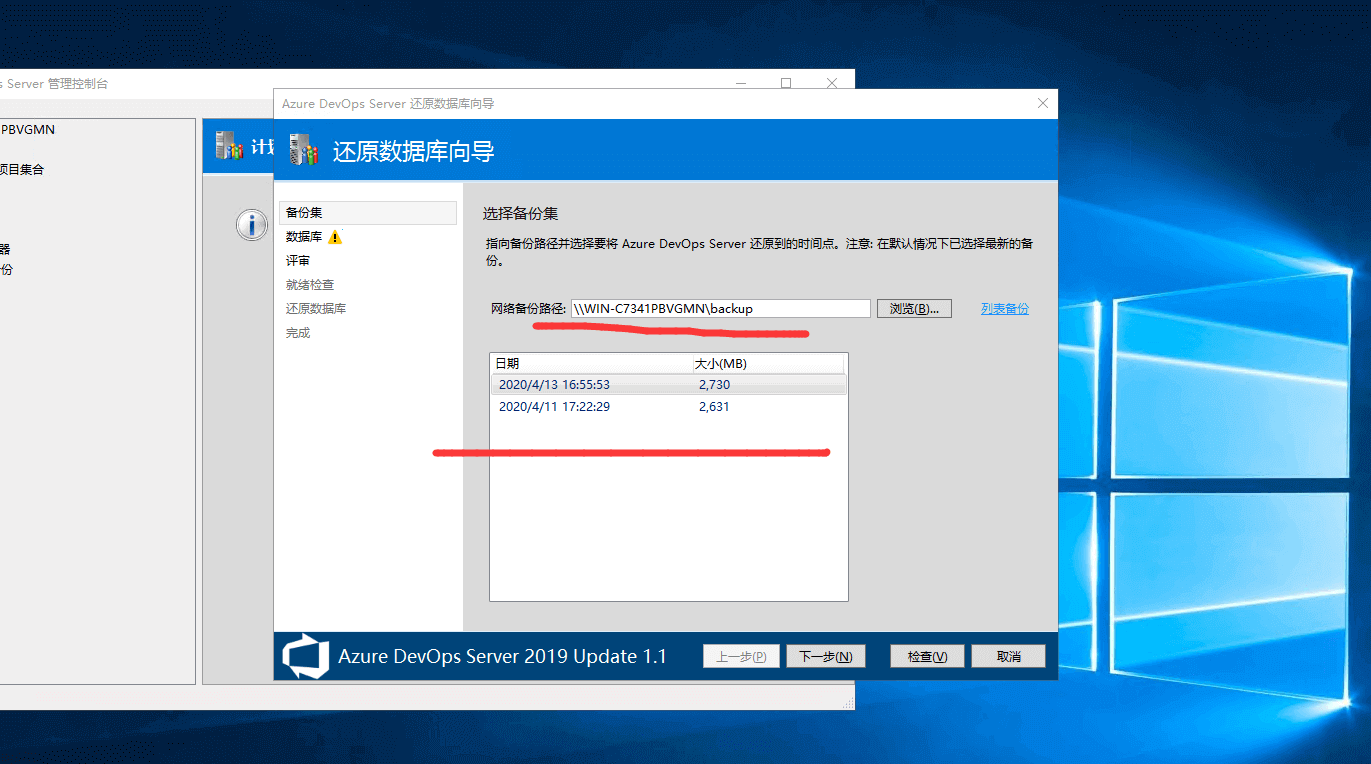This screenshot has width=1371, height=764.
Task: Select the 备份集 step in the sidebar
Action: click(x=304, y=213)
